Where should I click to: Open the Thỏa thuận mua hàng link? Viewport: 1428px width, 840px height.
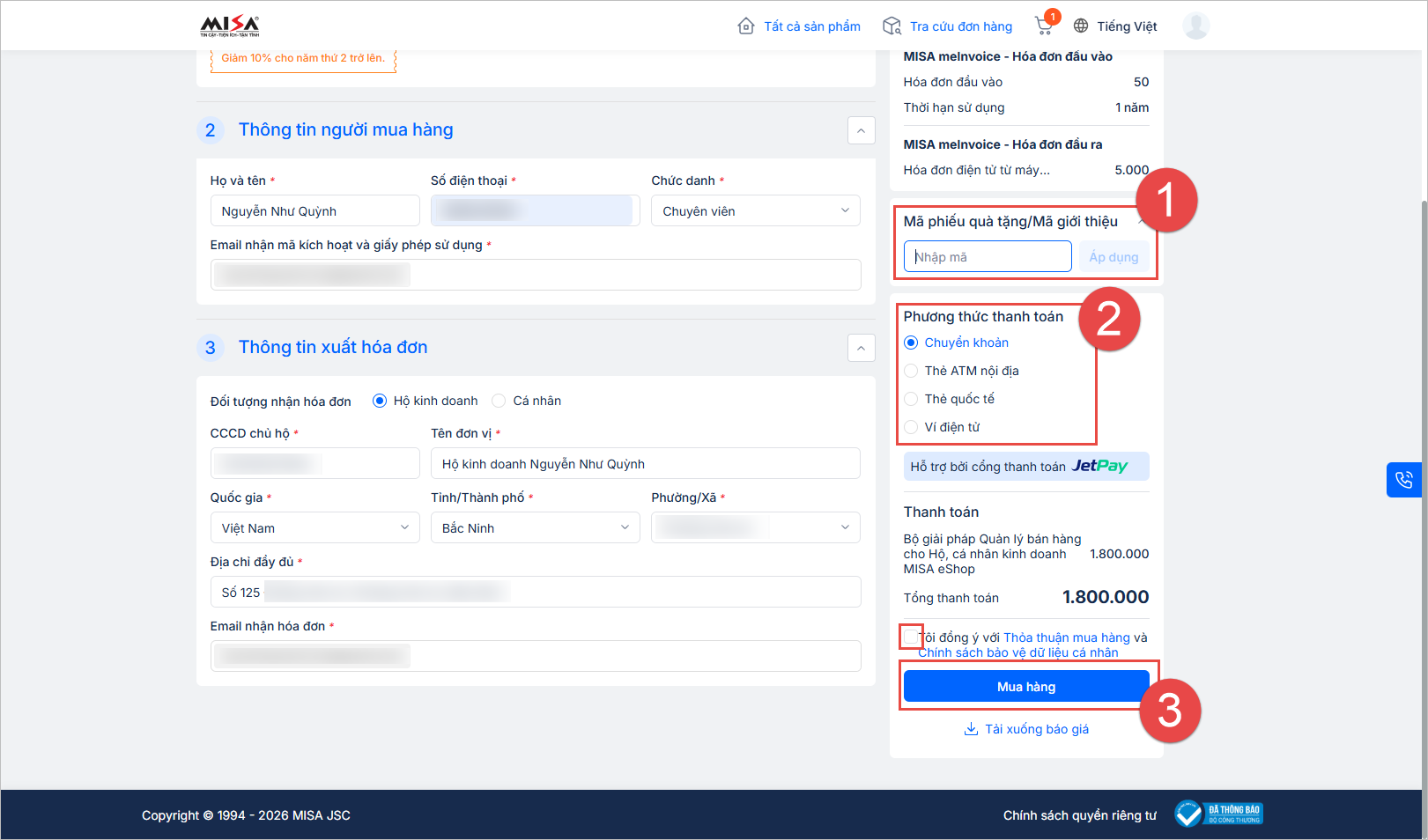(1066, 637)
